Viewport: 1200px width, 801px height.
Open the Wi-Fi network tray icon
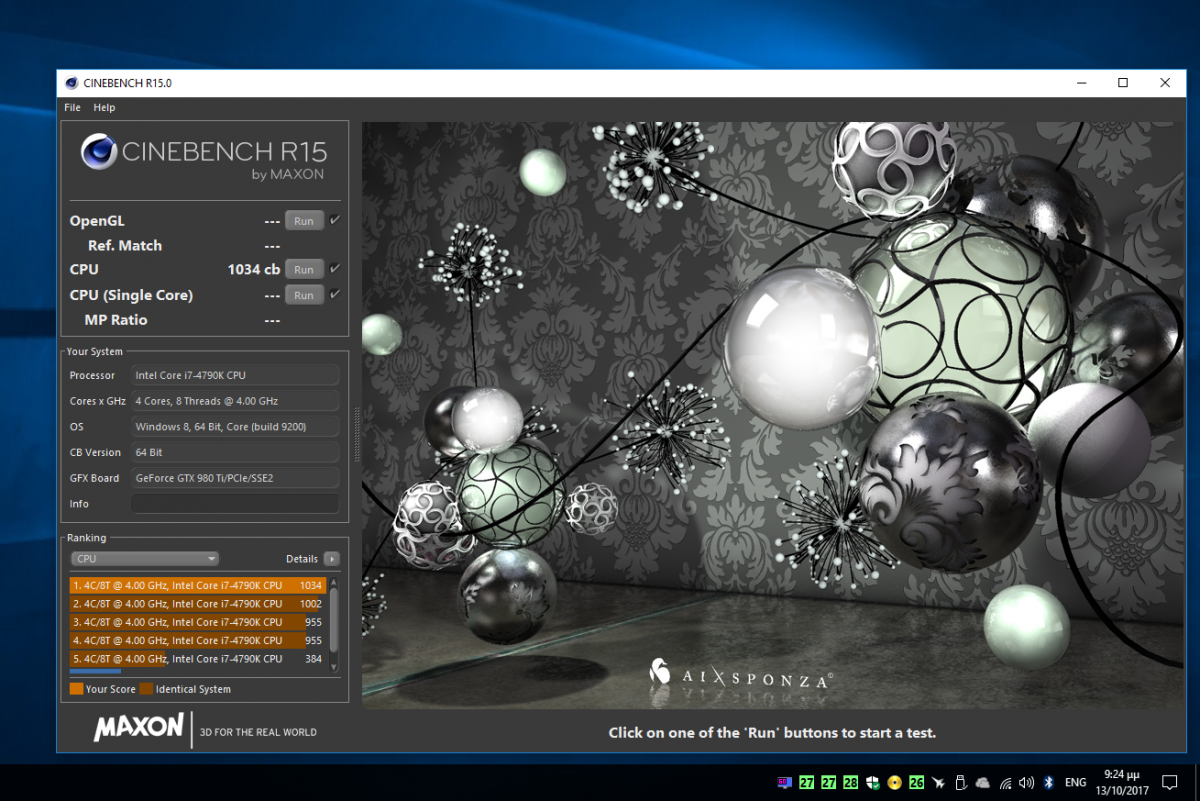tap(1005, 782)
